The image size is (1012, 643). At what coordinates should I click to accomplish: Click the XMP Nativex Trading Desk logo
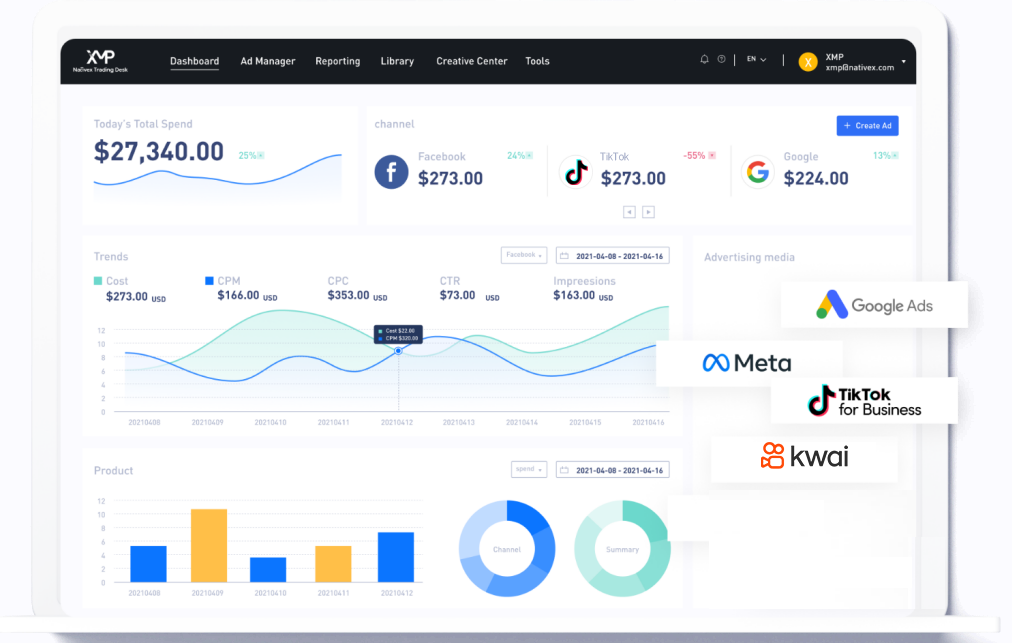point(100,61)
